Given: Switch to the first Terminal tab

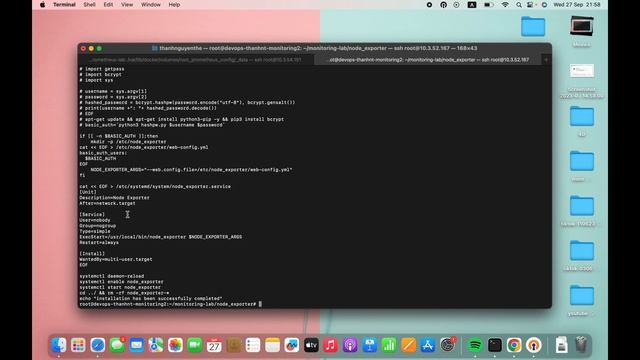Looking at the screenshot, I should [196, 60].
